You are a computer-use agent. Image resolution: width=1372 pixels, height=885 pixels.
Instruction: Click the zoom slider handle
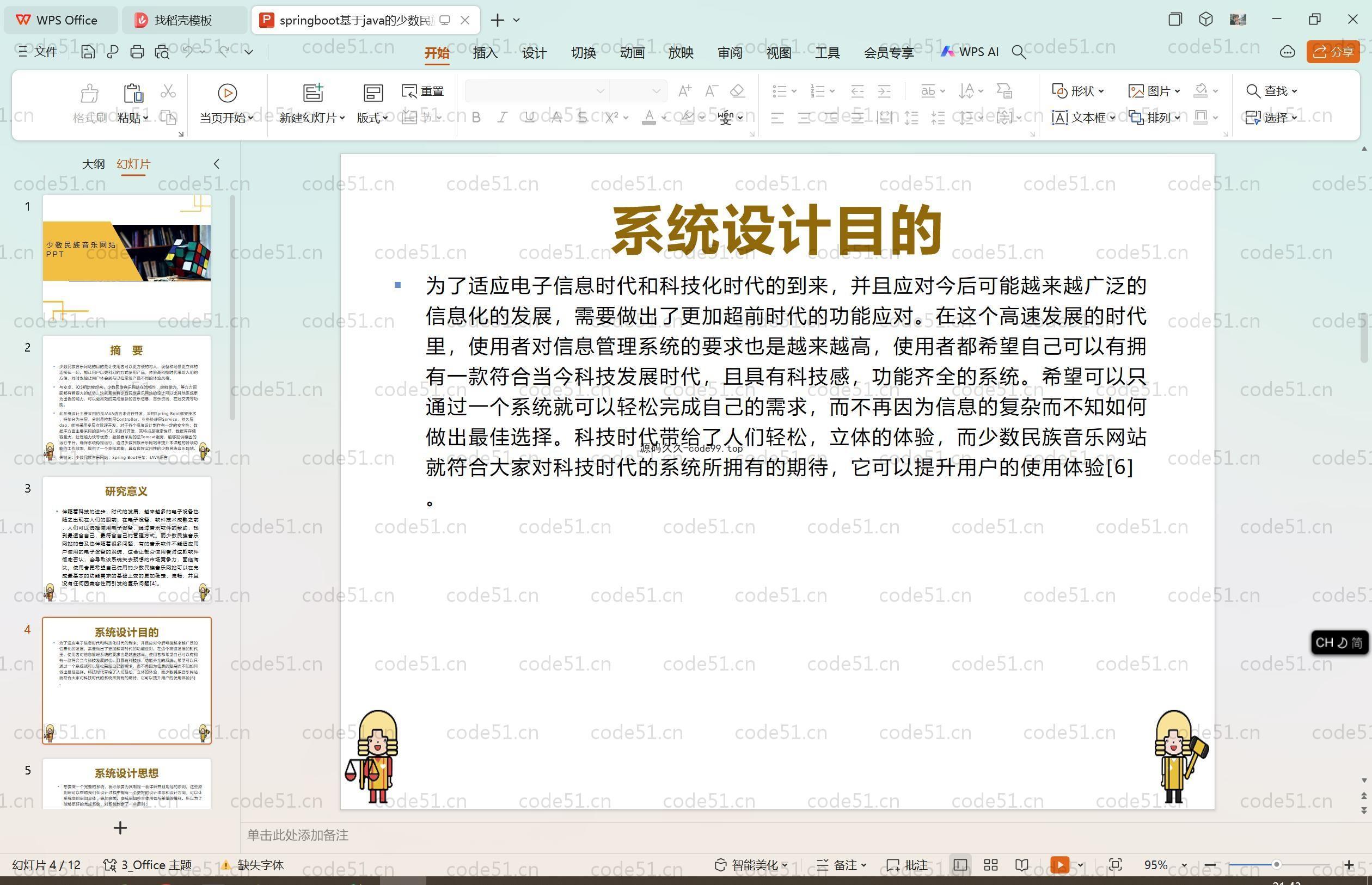[1276, 865]
